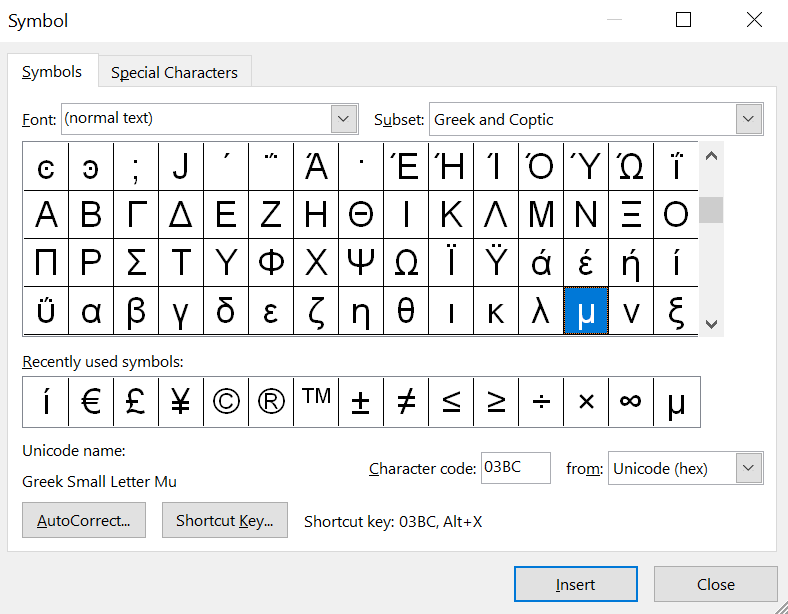Select the copyright symbol in recent symbols

pos(226,402)
